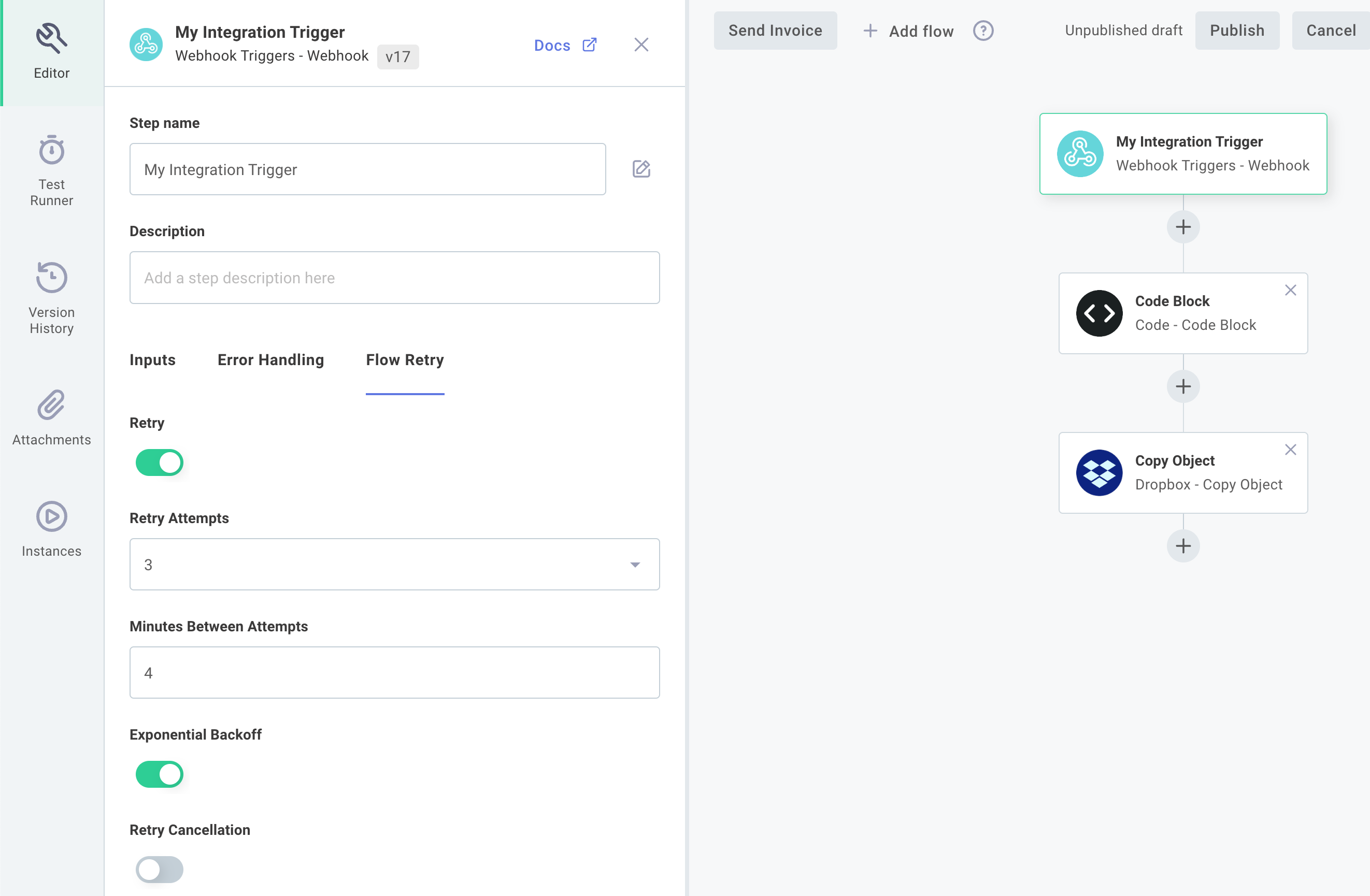Screen dimensions: 1370x896
Task: Open the Attachments paperclip icon
Action: tap(51, 405)
